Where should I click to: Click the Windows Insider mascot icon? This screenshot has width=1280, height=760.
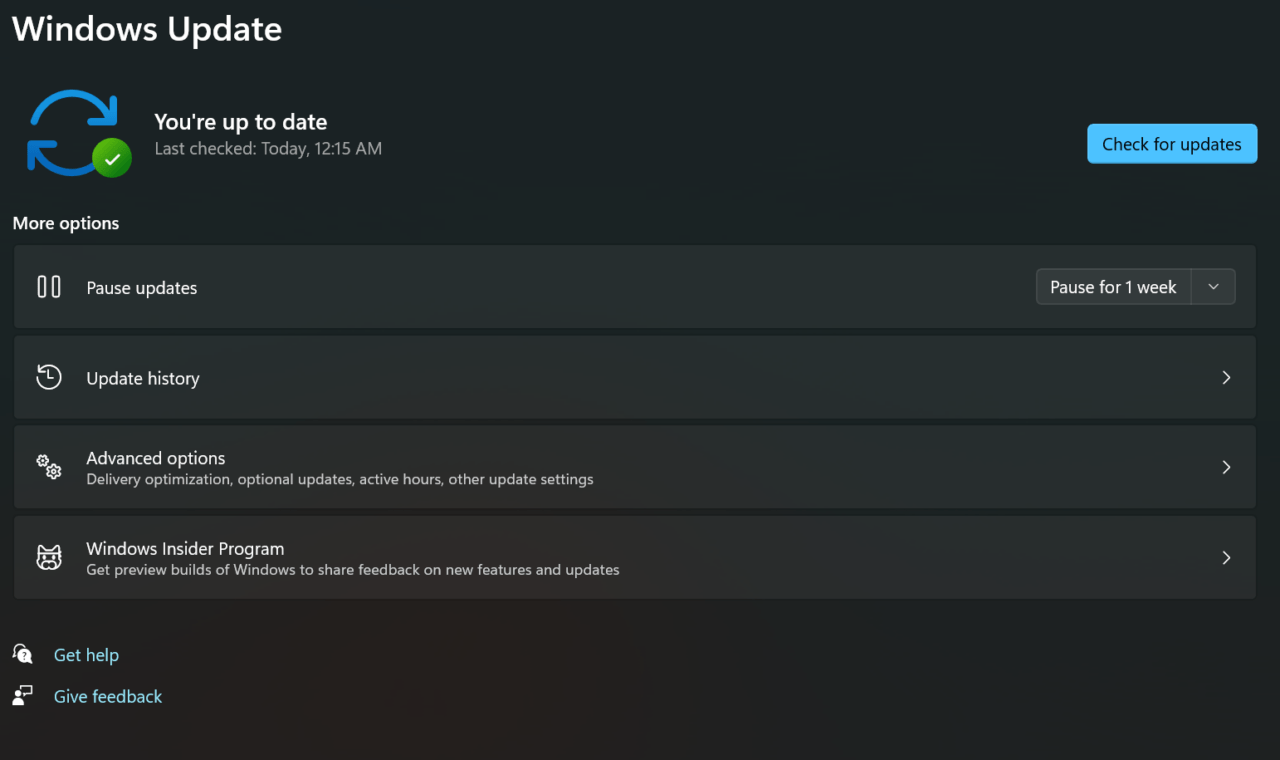point(49,558)
